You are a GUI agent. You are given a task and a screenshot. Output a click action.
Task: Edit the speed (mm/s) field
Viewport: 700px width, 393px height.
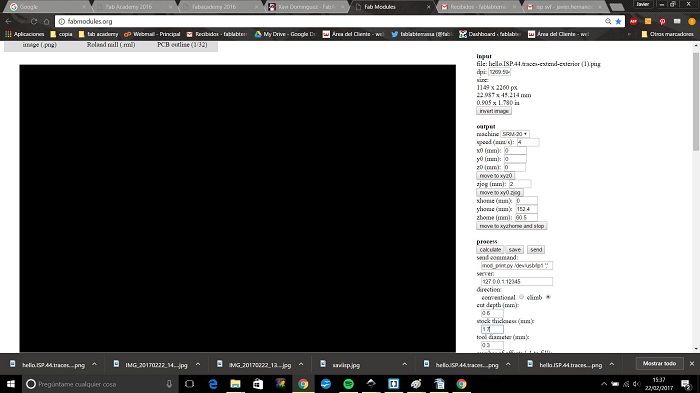pyautogui.click(x=528, y=142)
